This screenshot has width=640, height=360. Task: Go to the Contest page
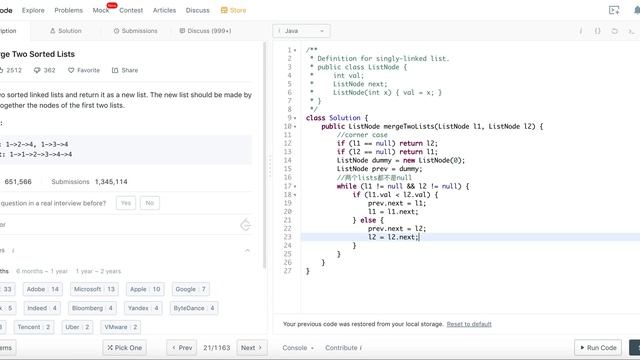[131, 10]
